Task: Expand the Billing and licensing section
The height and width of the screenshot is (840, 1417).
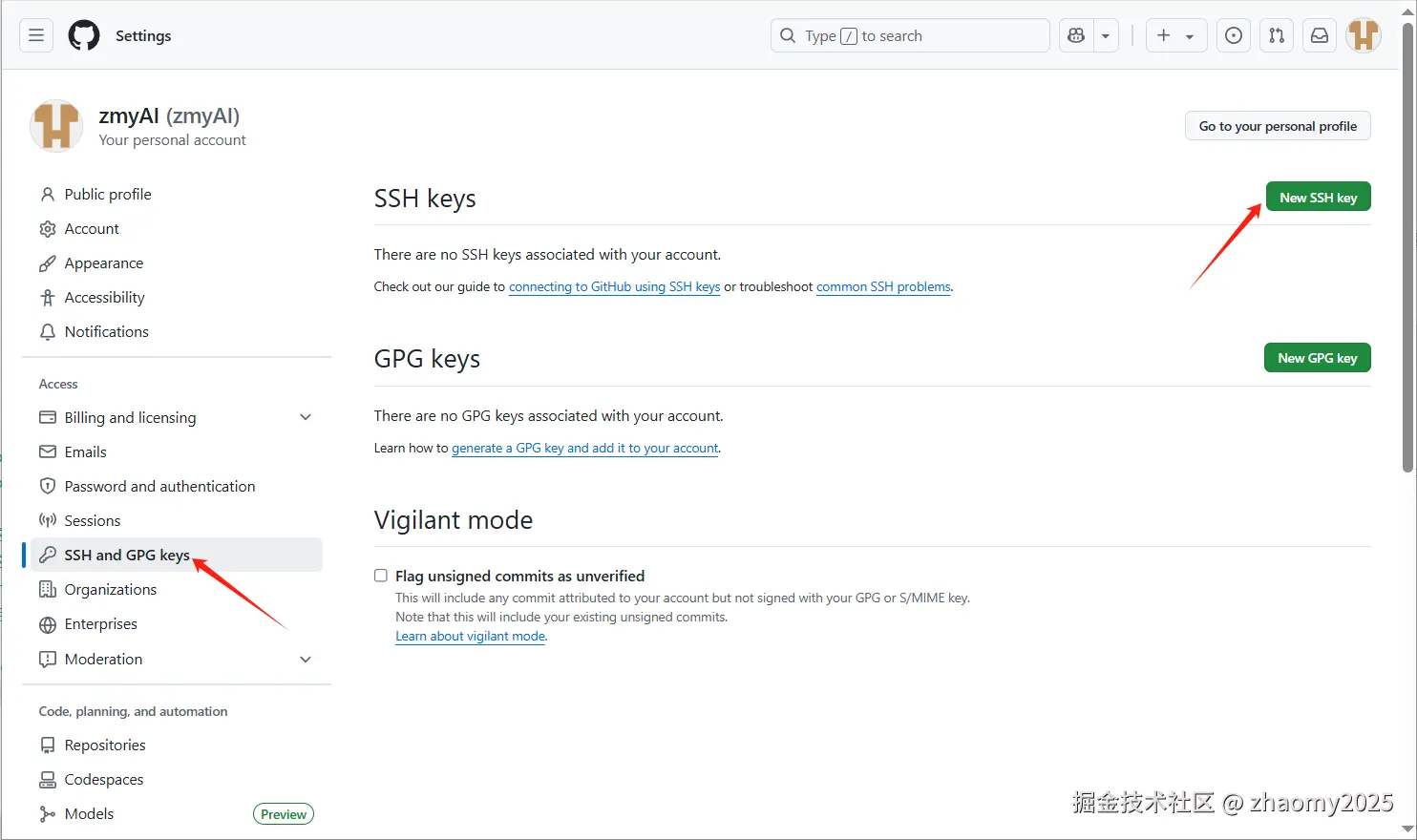Action: click(x=306, y=417)
